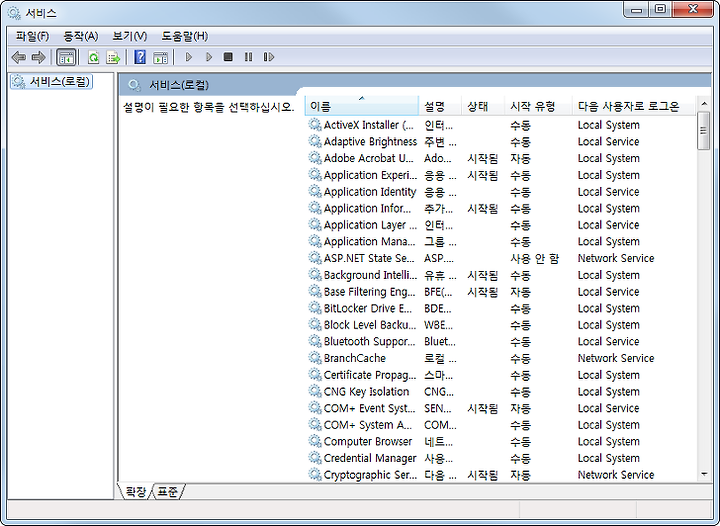Click the title bar services gear icon
The height and width of the screenshot is (526, 720).
click(14, 13)
